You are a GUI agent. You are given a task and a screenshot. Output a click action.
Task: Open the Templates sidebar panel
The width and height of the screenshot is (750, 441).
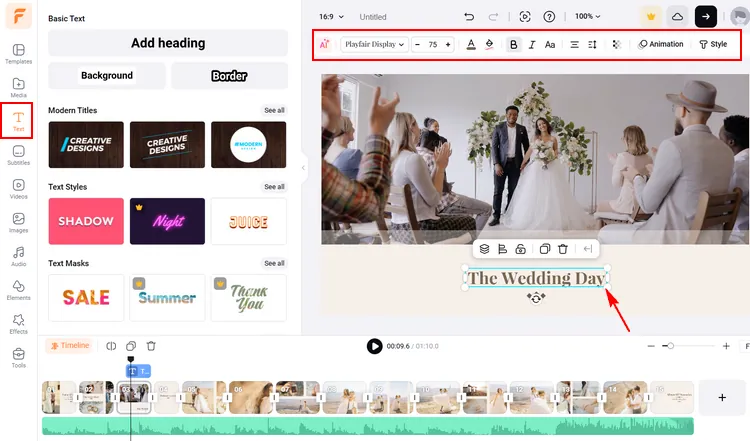coord(18,54)
